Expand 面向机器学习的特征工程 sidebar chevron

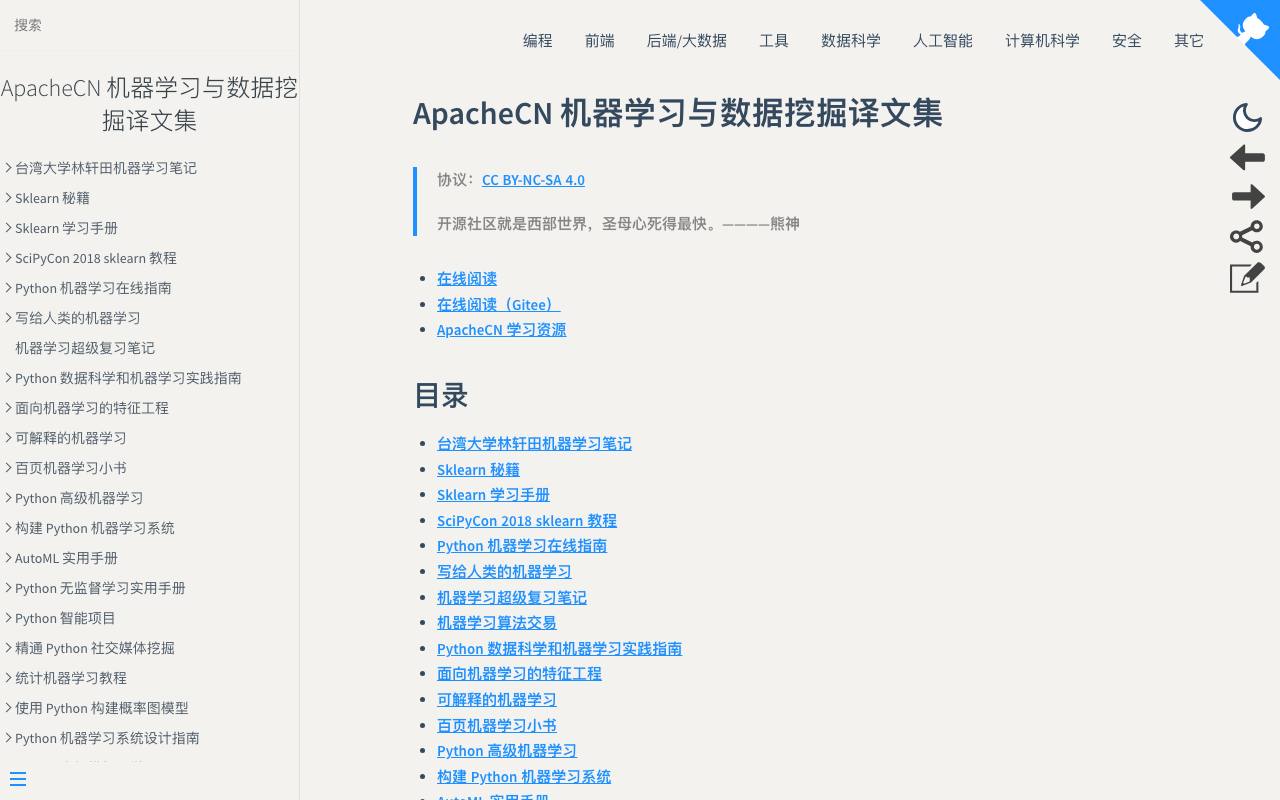pyautogui.click(x=8, y=408)
